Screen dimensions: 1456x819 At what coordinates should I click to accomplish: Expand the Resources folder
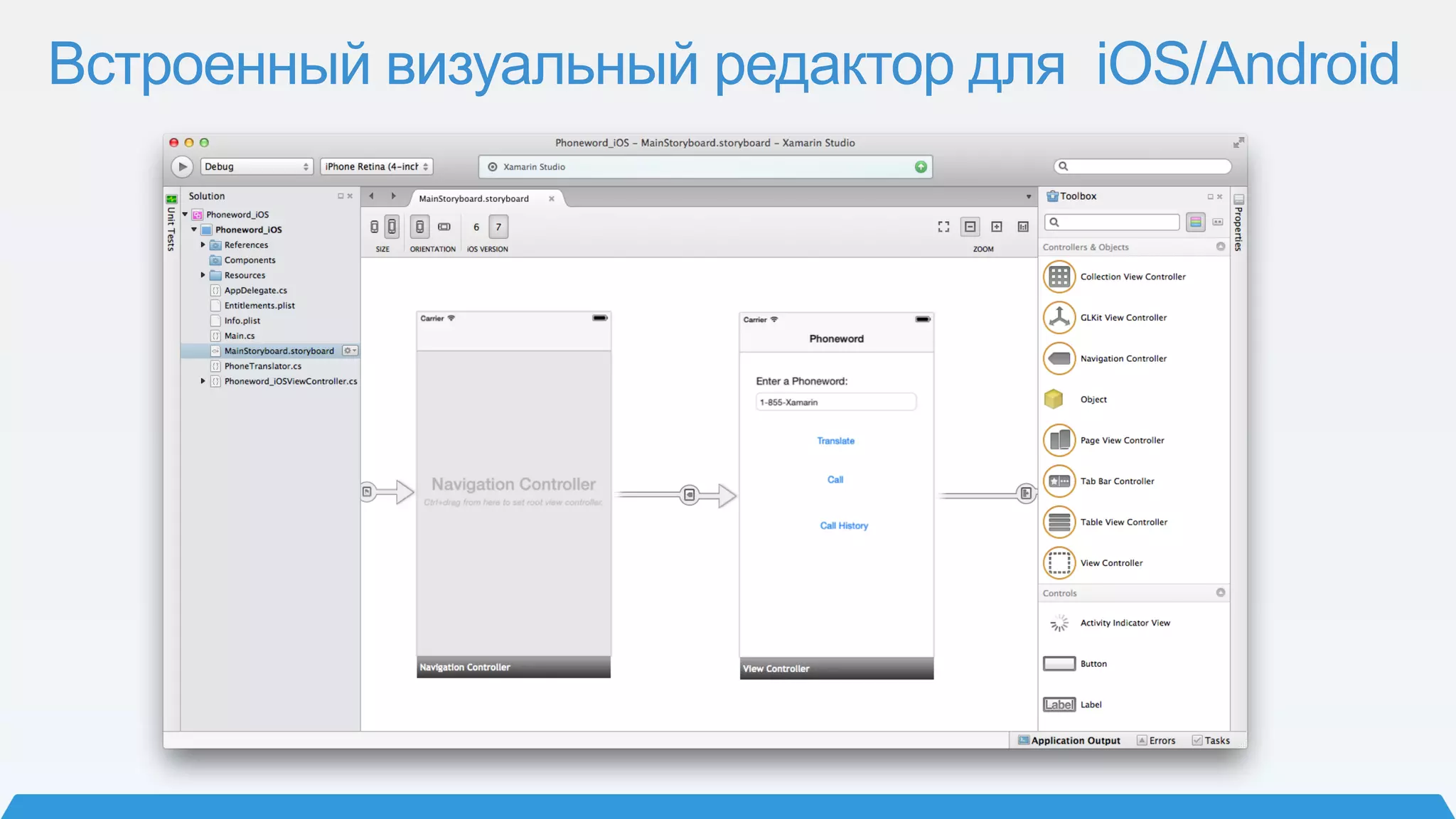pos(203,275)
